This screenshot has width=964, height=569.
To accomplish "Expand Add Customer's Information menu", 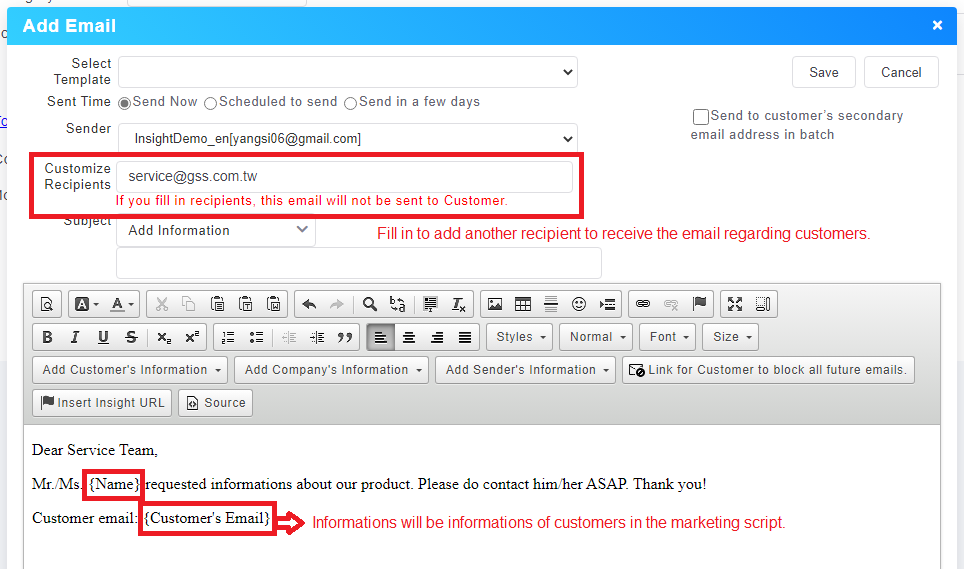I will [x=130, y=370].
